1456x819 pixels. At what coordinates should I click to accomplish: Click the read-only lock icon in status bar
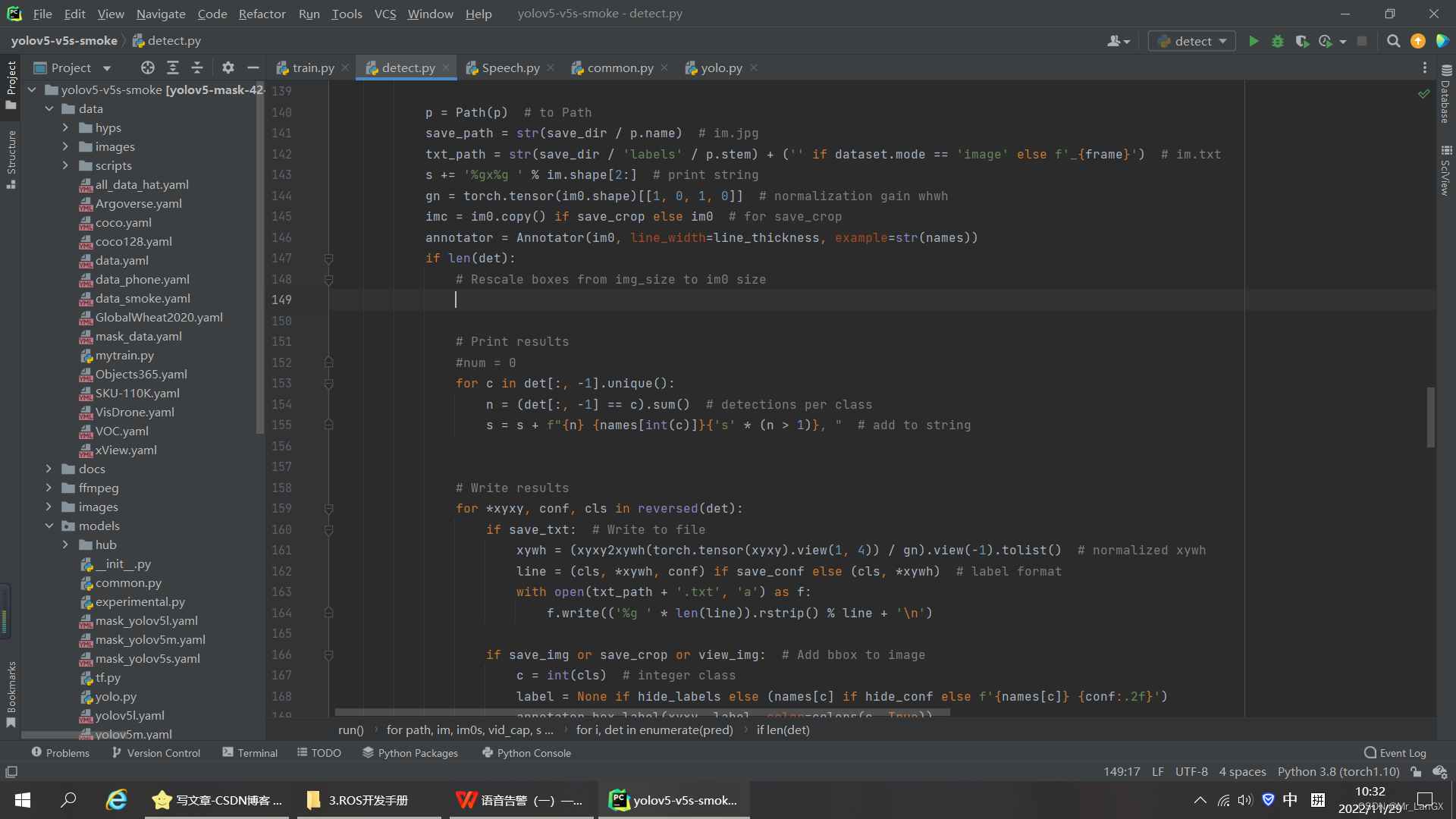pyautogui.click(x=1416, y=772)
